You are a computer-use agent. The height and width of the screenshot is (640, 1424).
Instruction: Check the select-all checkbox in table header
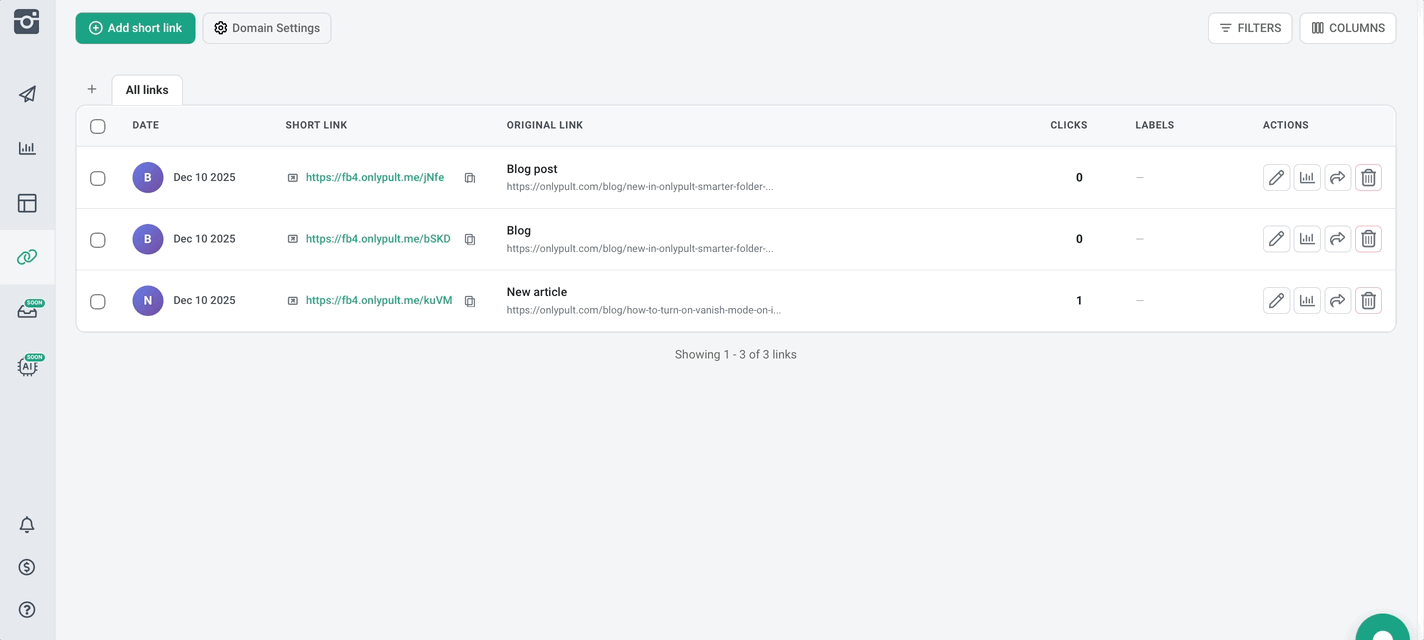pos(97,126)
